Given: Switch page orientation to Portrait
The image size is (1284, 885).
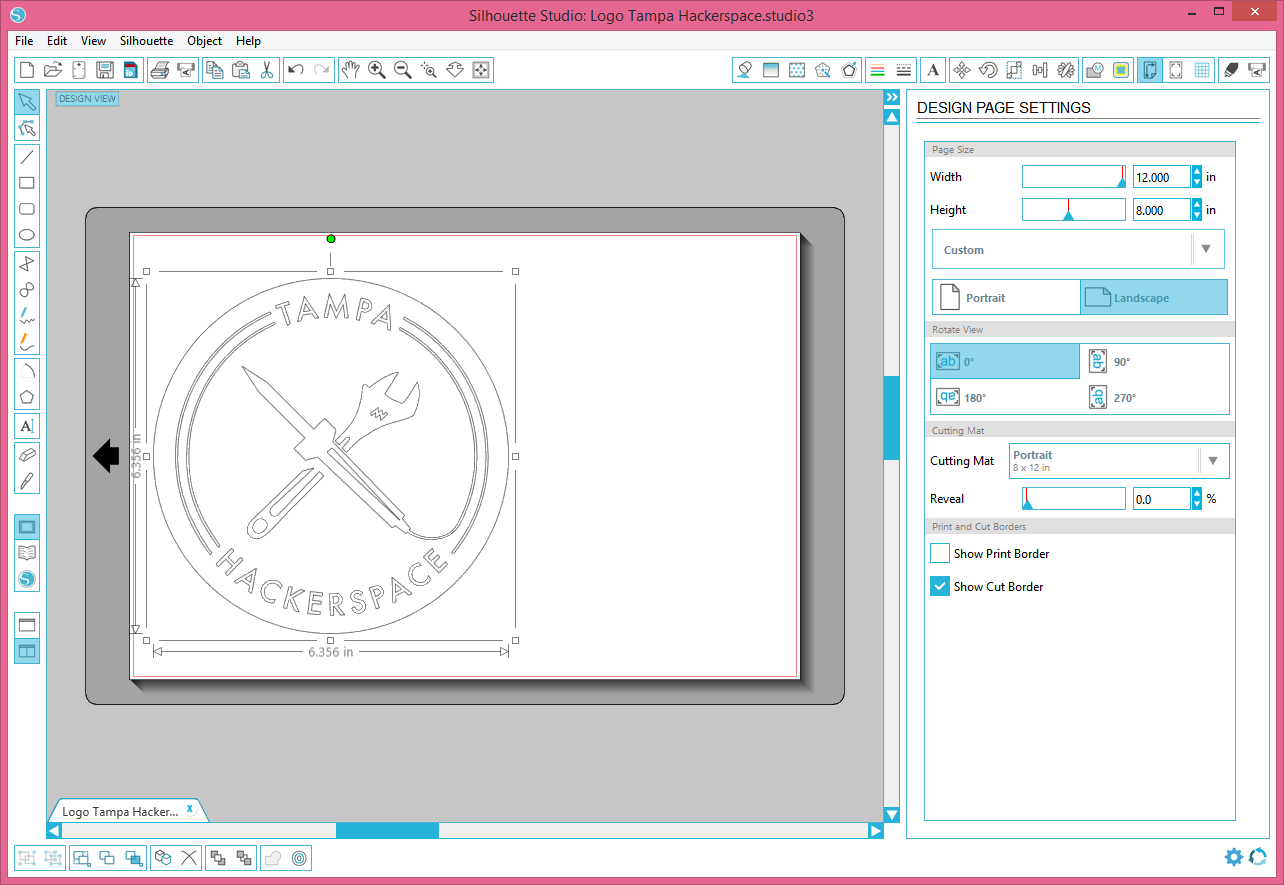Looking at the screenshot, I should coord(1006,297).
